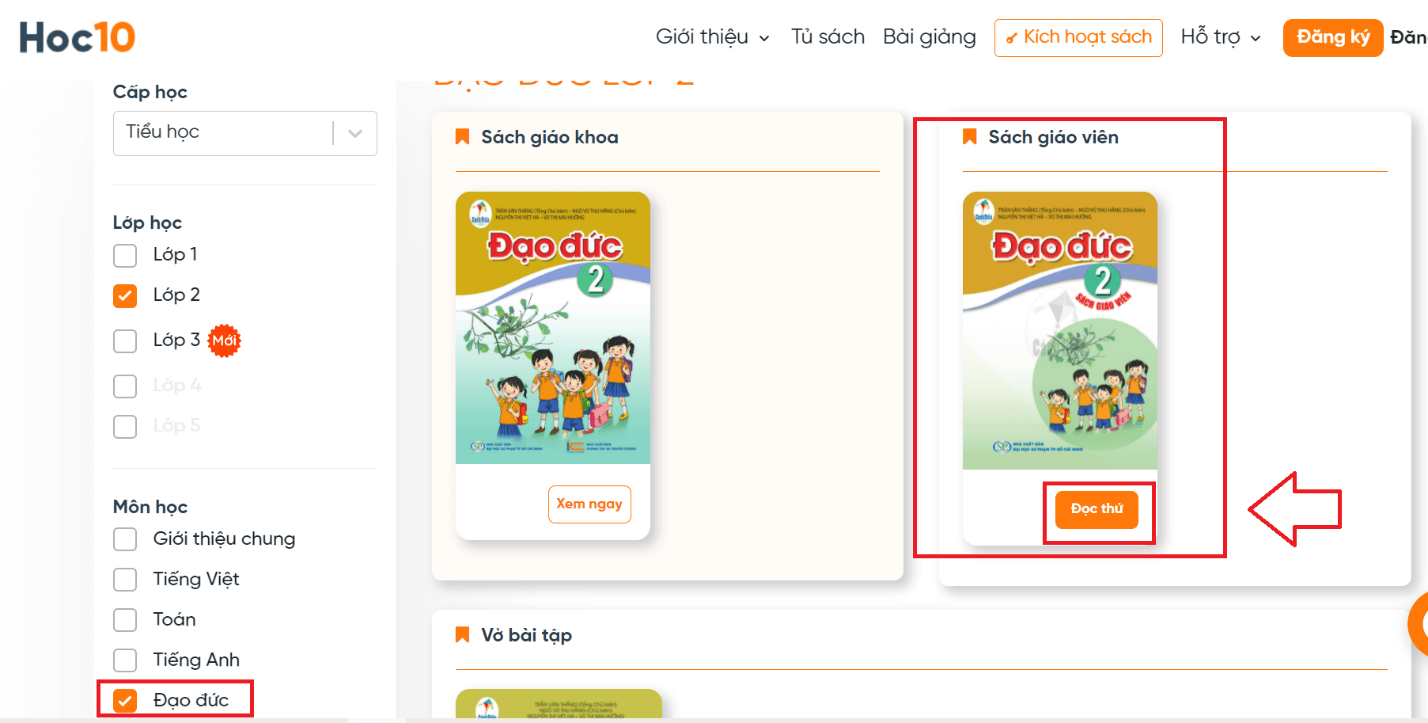Screen dimensions: 1428x723
Task: Check the Tiếng Việt subject
Action: (x=125, y=580)
